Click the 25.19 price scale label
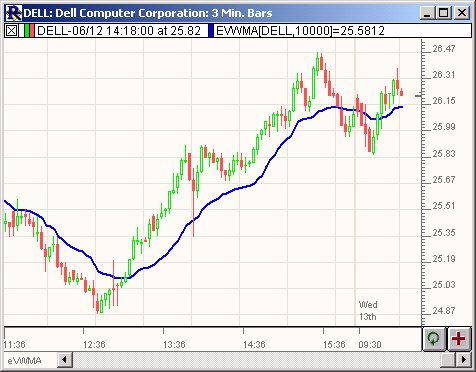Screen dimensions: 476x372 pos(444,258)
